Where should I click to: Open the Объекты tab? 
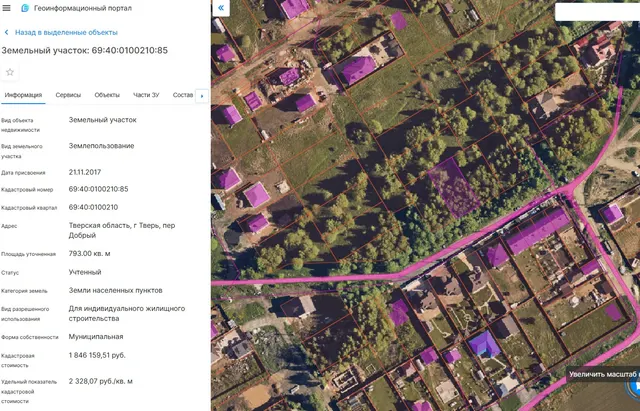point(107,95)
